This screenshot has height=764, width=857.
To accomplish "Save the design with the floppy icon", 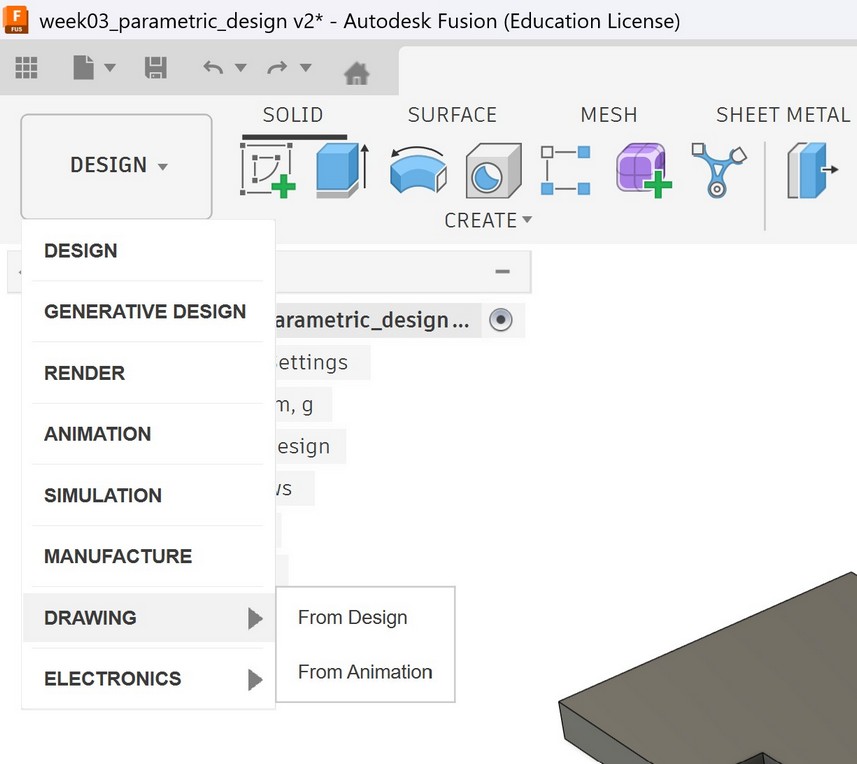I will click(156, 68).
